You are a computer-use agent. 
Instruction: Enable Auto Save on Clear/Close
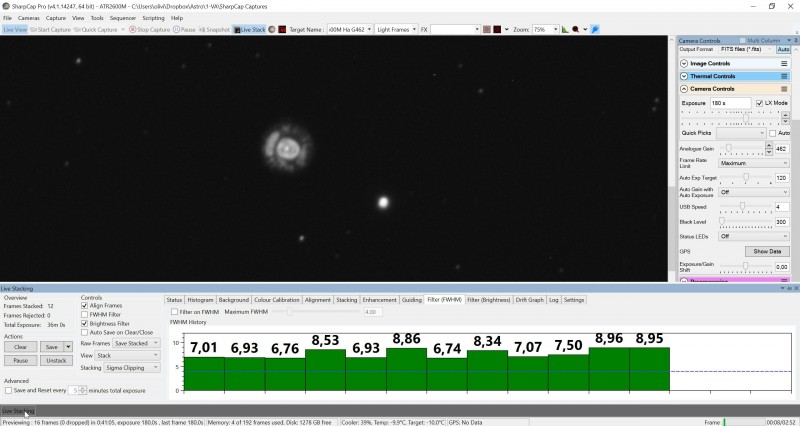pyautogui.click(x=85, y=333)
